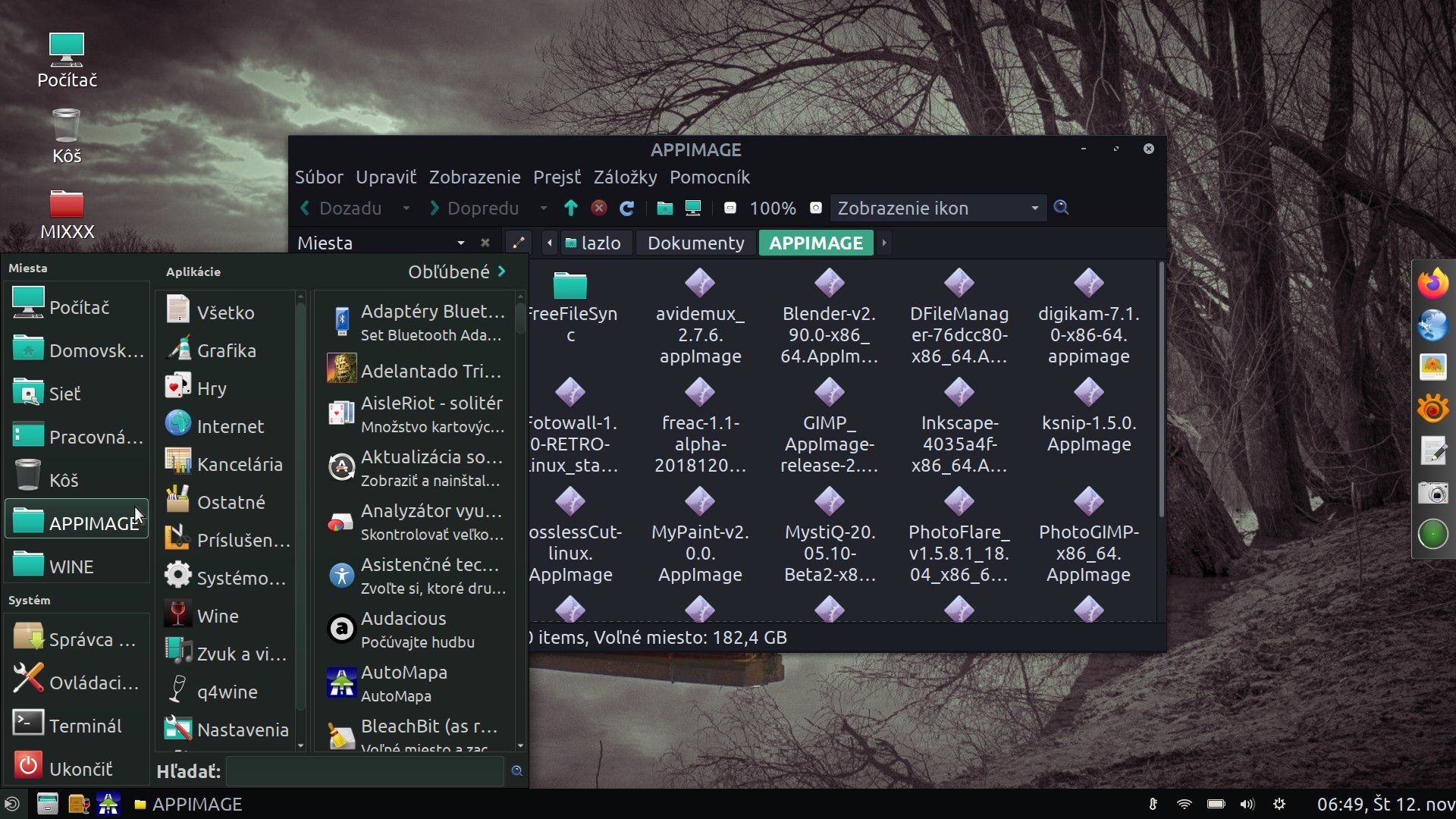
Task: Select the Grafika category in the menu
Action: pos(226,350)
